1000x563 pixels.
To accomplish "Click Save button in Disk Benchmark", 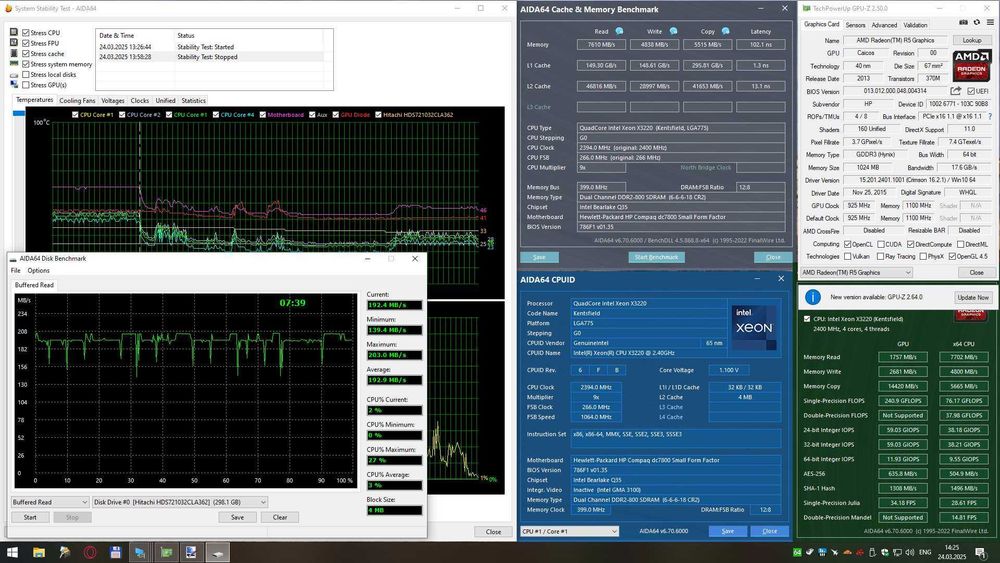I will click(237, 517).
